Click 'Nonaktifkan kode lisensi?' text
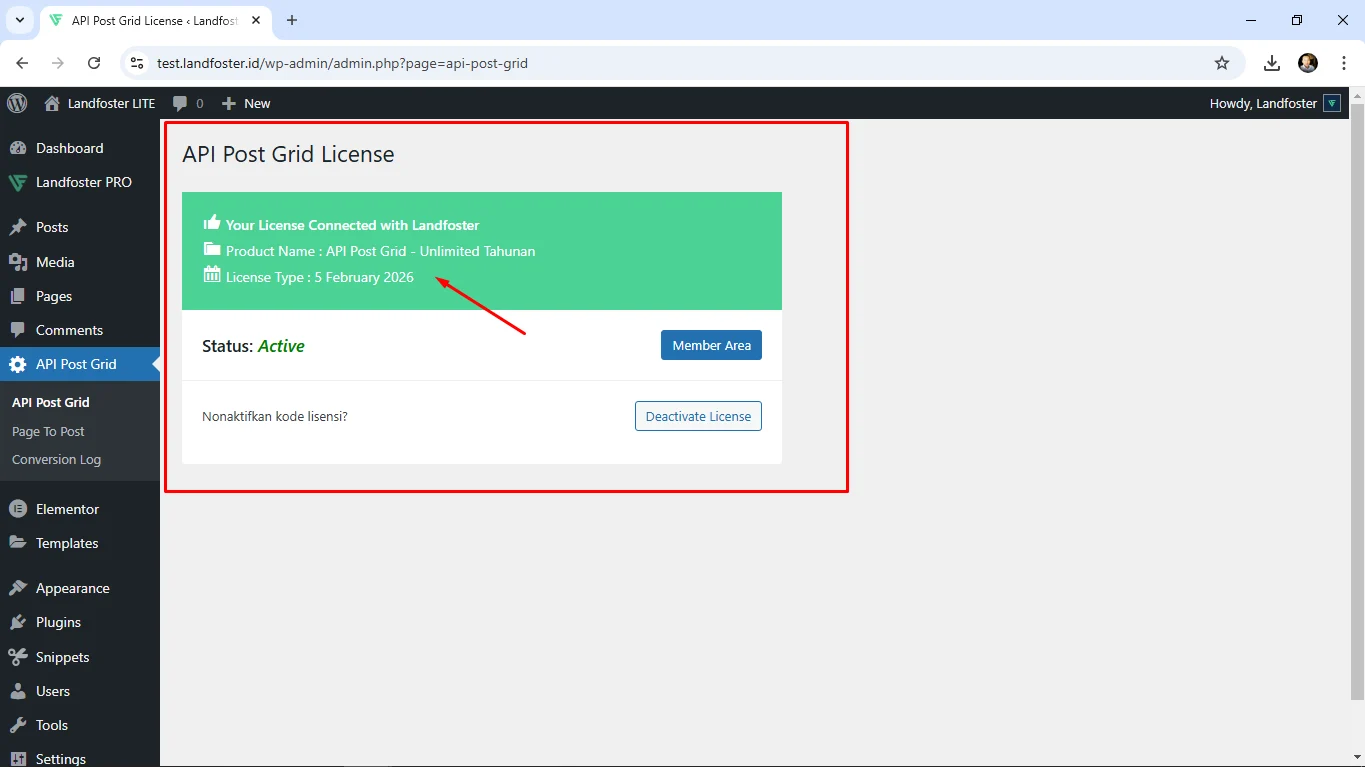The height and width of the screenshot is (767, 1365). pos(275,416)
